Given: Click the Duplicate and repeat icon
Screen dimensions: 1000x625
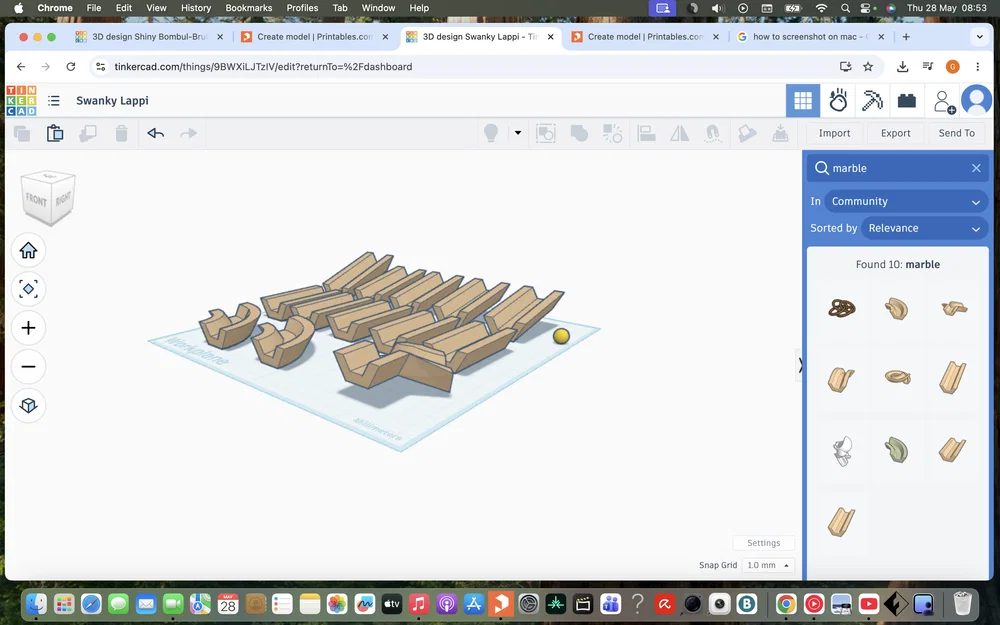Looking at the screenshot, I should [87, 133].
